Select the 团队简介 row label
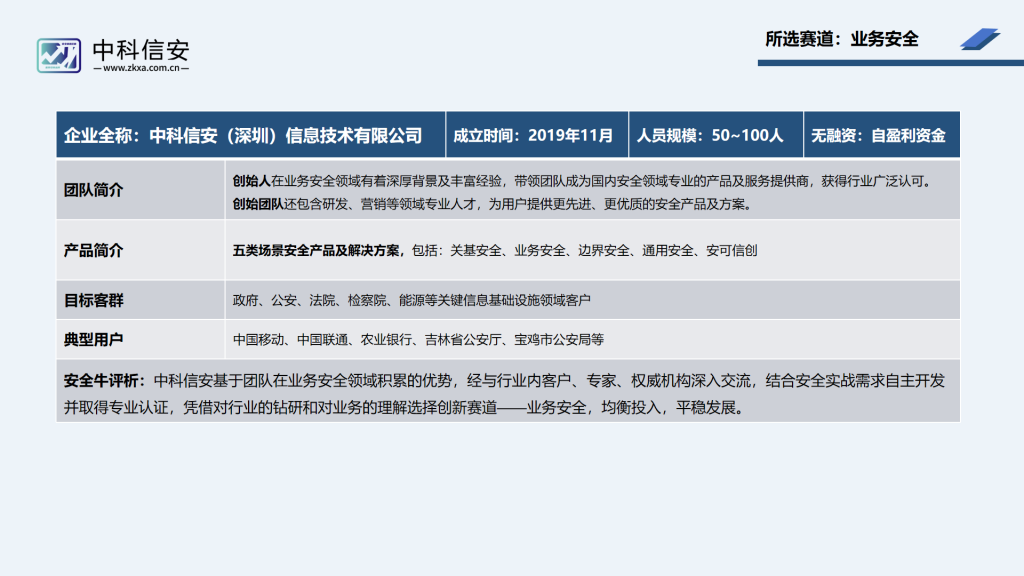This screenshot has width=1024, height=576. (x=93, y=190)
